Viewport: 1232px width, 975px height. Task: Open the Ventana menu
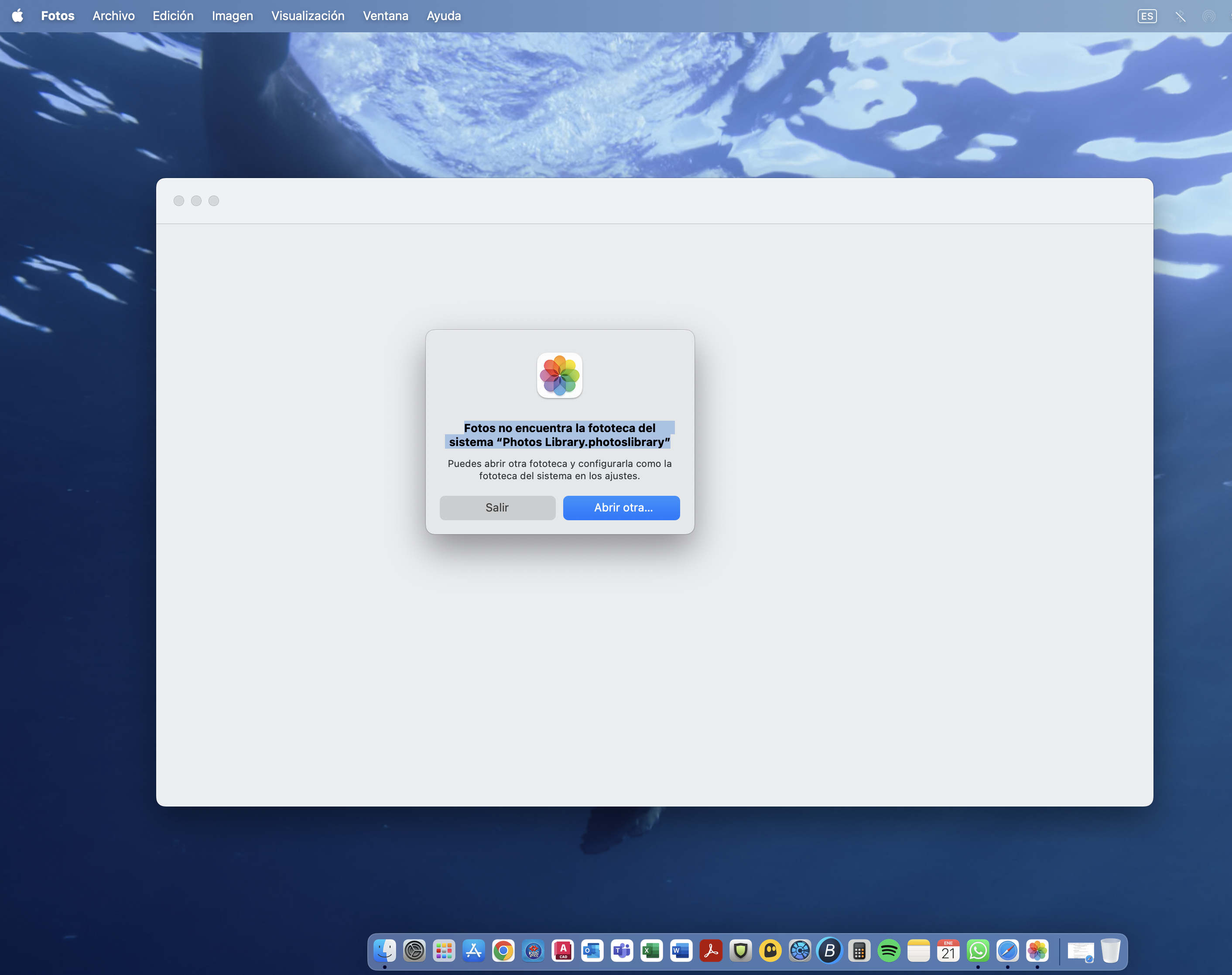point(385,16)
